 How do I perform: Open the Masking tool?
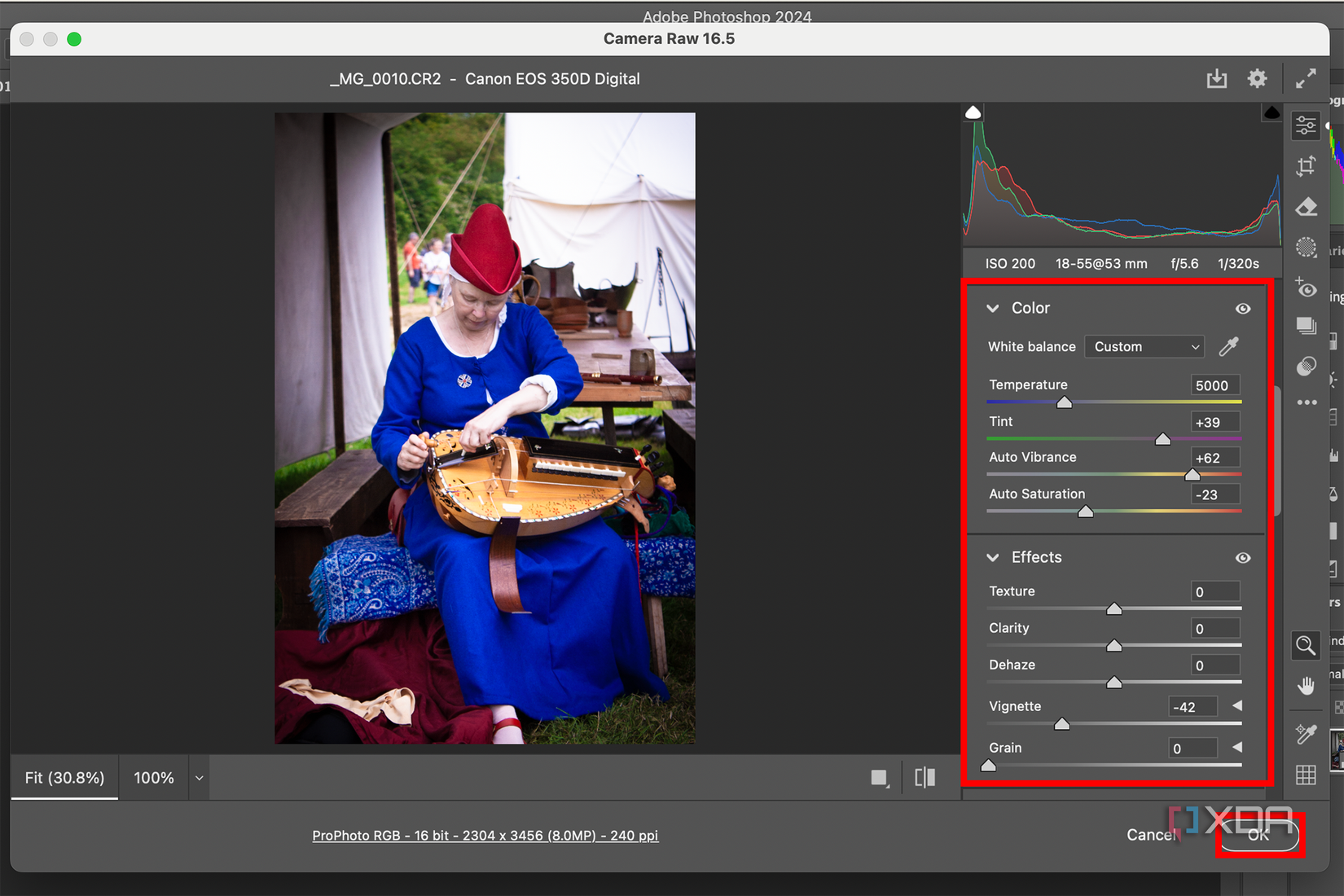click(1306, 247)
